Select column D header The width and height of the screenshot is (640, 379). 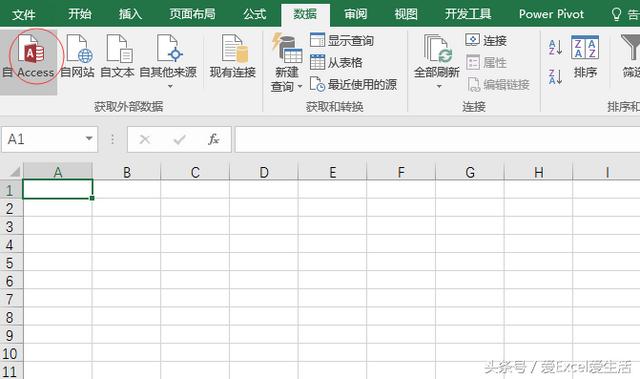pos(264,172)
